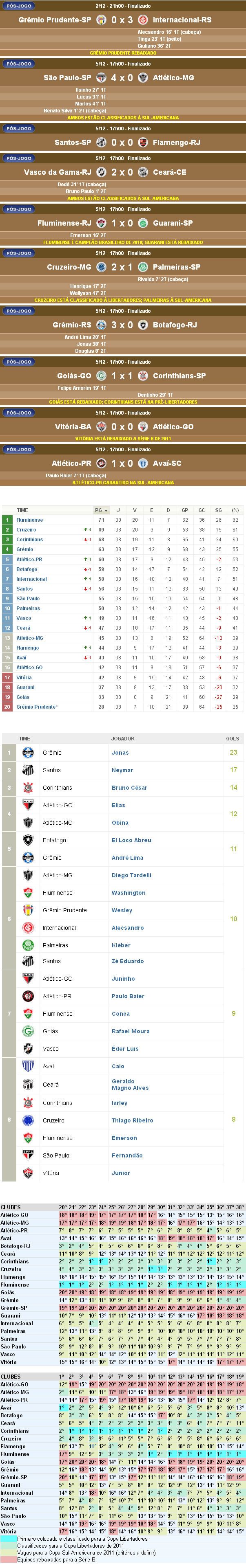Sort the standings by the SG column
This screenshot has height=1568, width=246.
click(218, 511)
